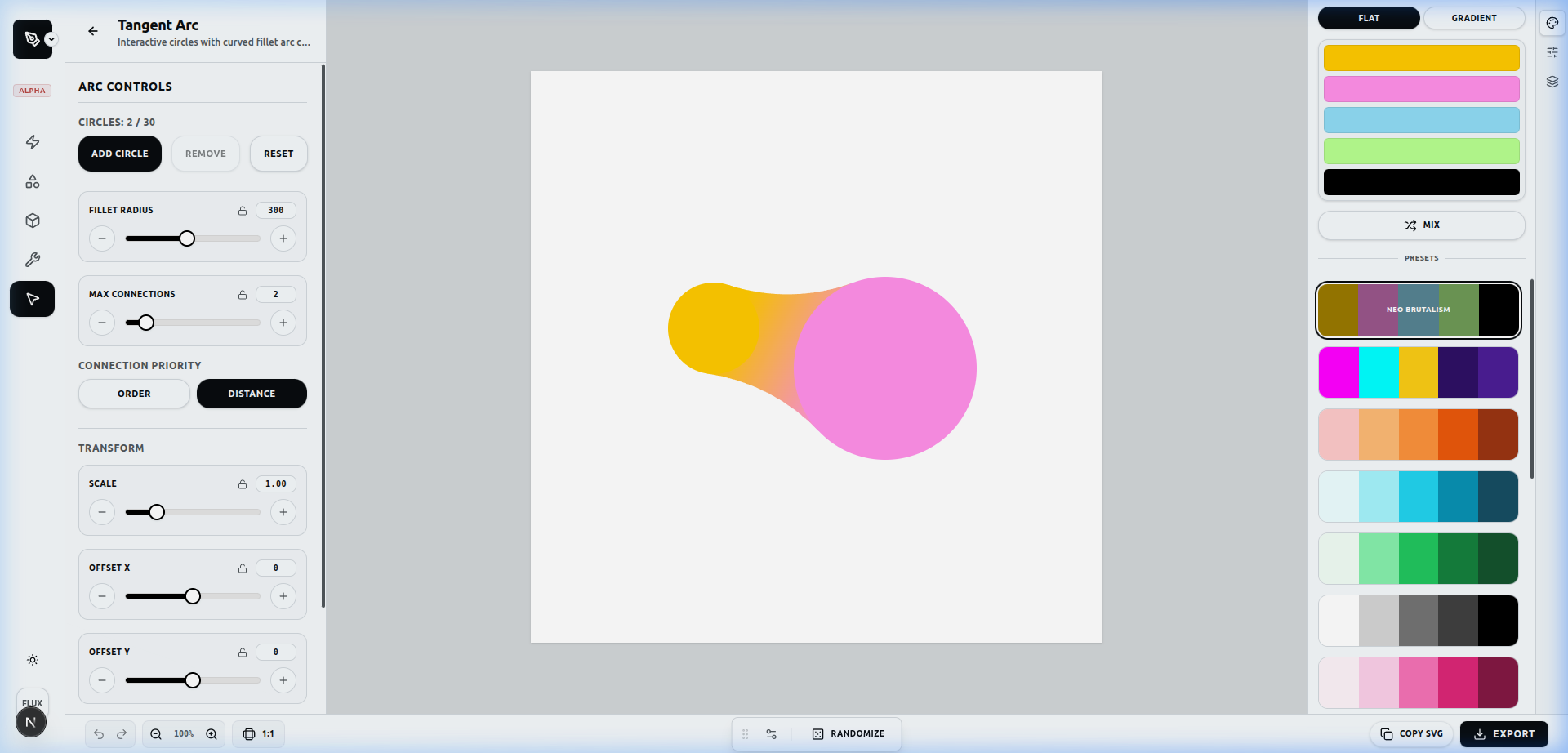Image resolution: width=1568 pixels, height=753 pixels.
Task: Click the back arrow beside Tangent Arc
Action: click(x=93, y=31)
